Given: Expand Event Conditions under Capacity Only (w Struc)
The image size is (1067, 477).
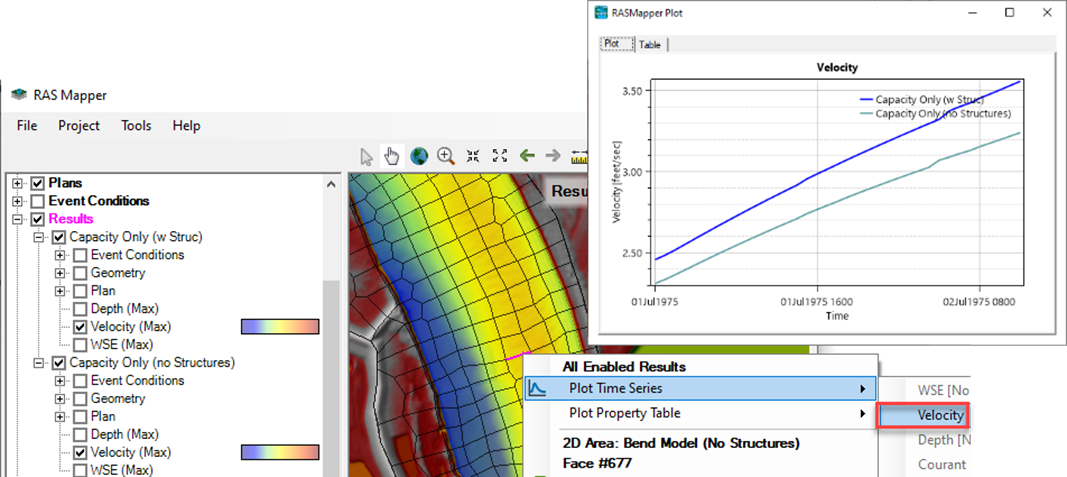Looking at the screenshot, I should (61, 255).
